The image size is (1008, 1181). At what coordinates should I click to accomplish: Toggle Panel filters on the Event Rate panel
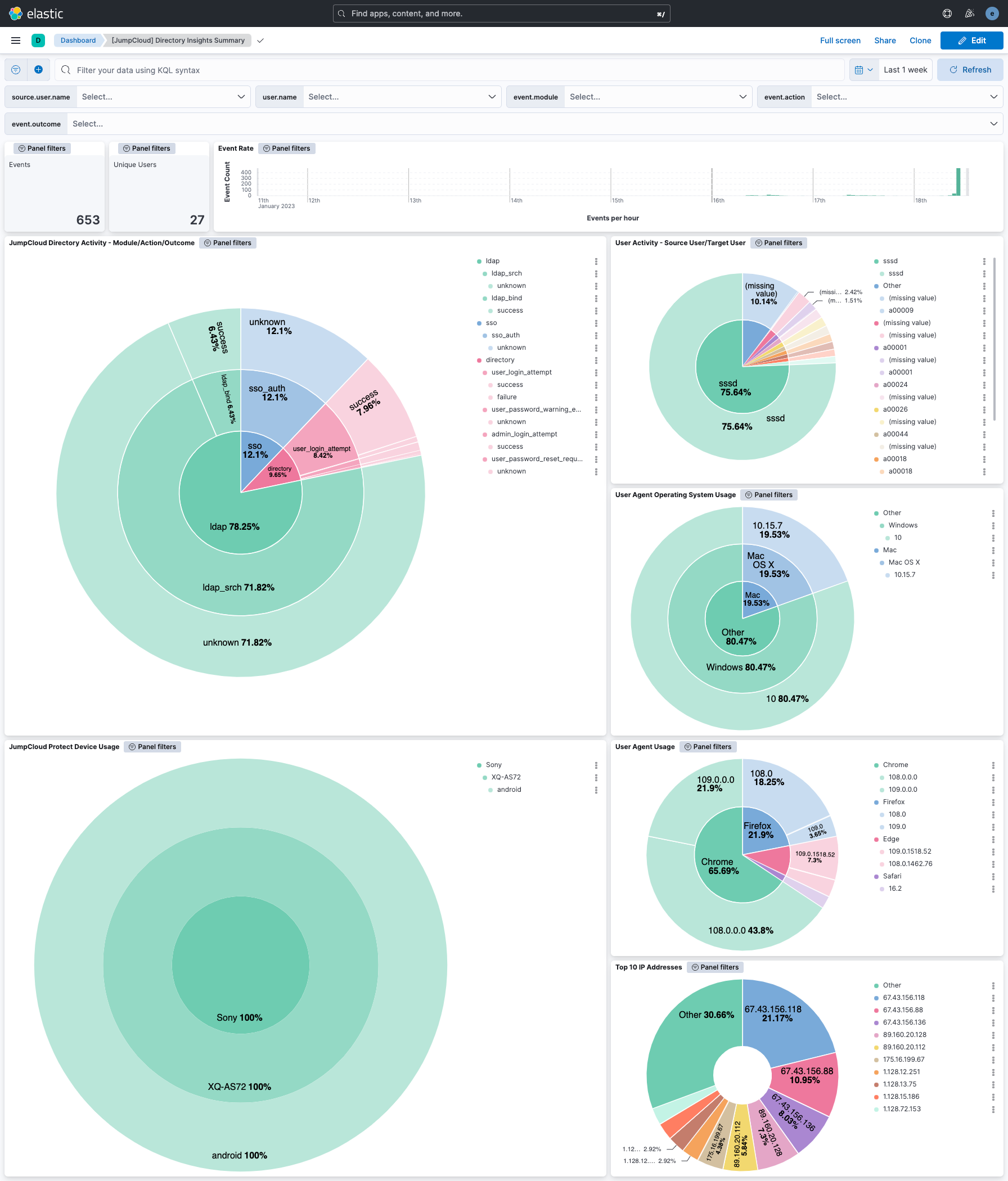(287, 148)
